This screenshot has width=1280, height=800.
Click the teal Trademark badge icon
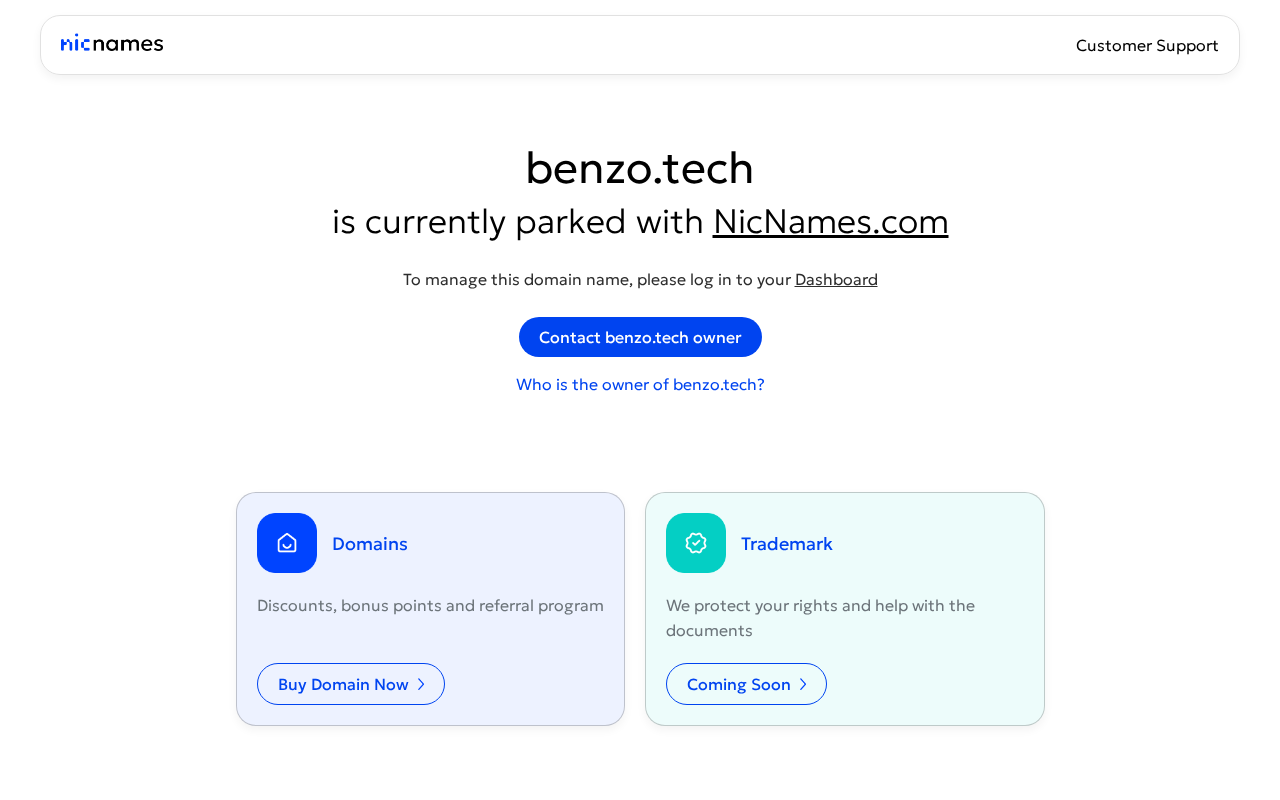point(696,543)
